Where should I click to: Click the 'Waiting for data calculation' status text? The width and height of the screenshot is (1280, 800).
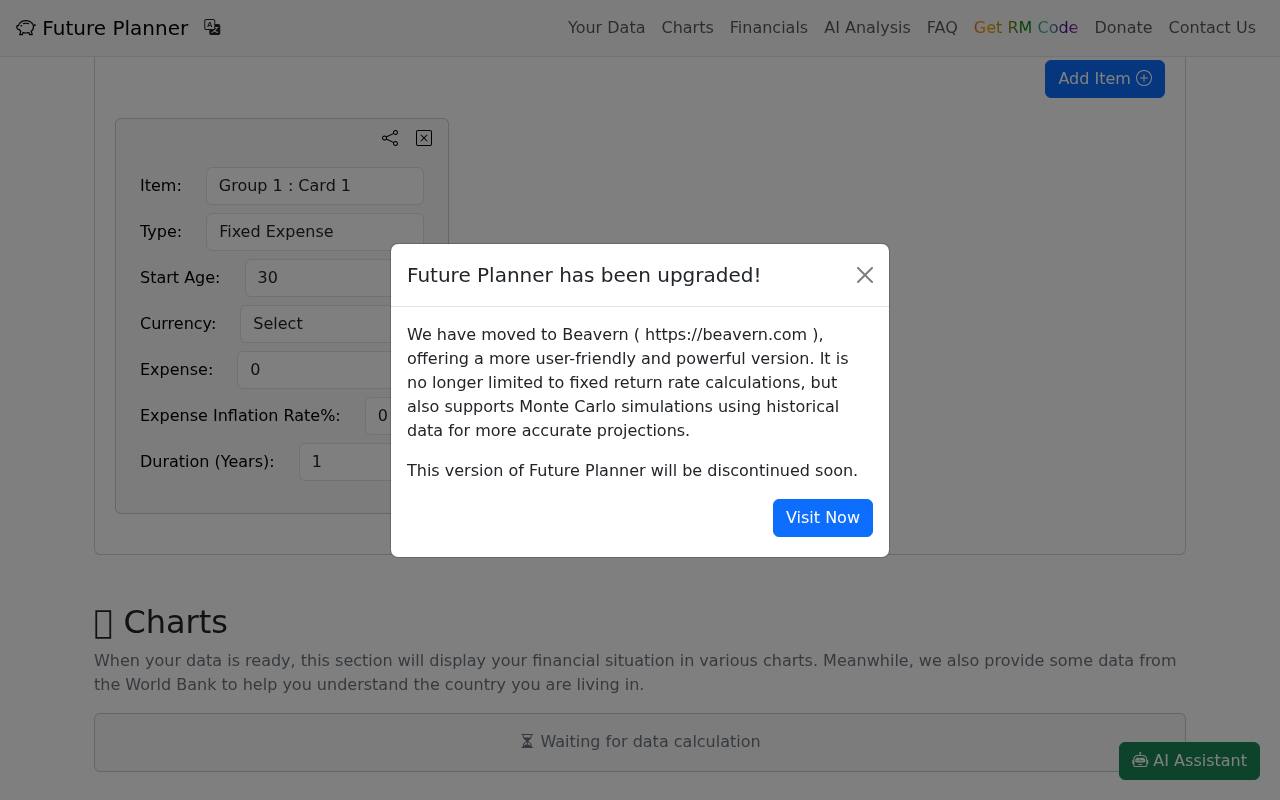tap(640, 742)
